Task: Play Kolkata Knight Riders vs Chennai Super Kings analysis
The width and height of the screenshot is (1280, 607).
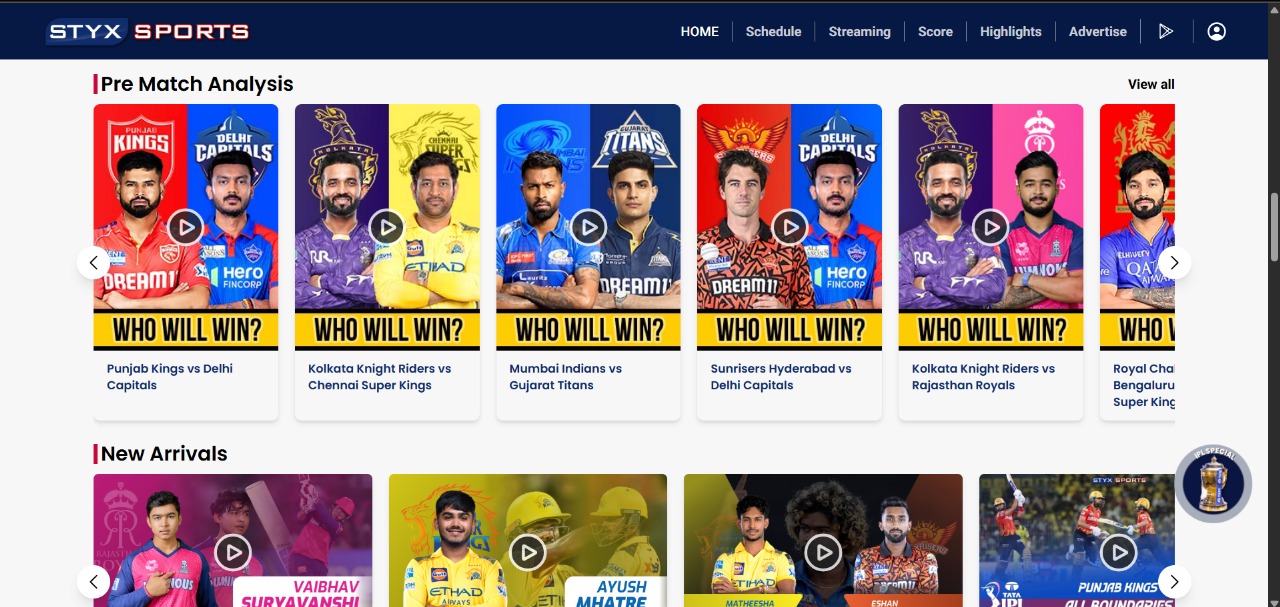Action: click(x=387, y=227)
